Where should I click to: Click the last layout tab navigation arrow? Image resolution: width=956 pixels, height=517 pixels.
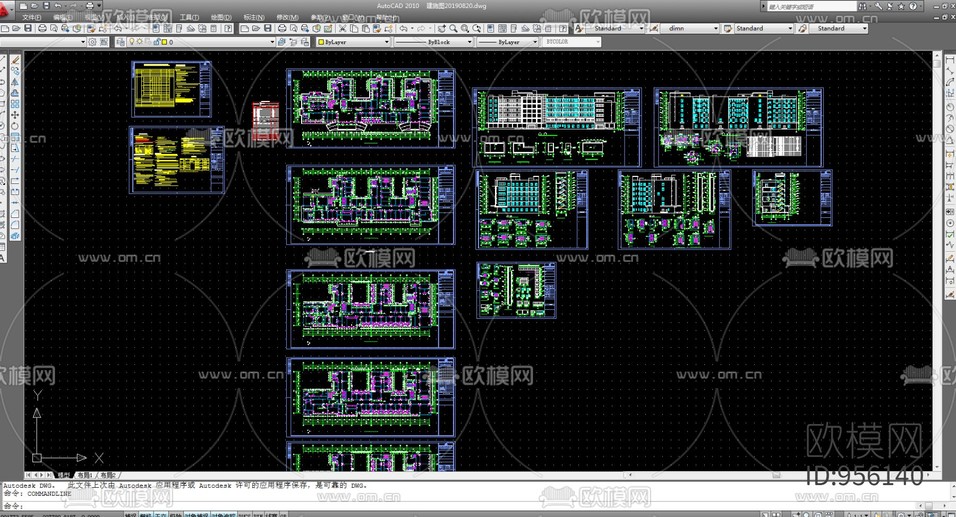click(49, 475)
